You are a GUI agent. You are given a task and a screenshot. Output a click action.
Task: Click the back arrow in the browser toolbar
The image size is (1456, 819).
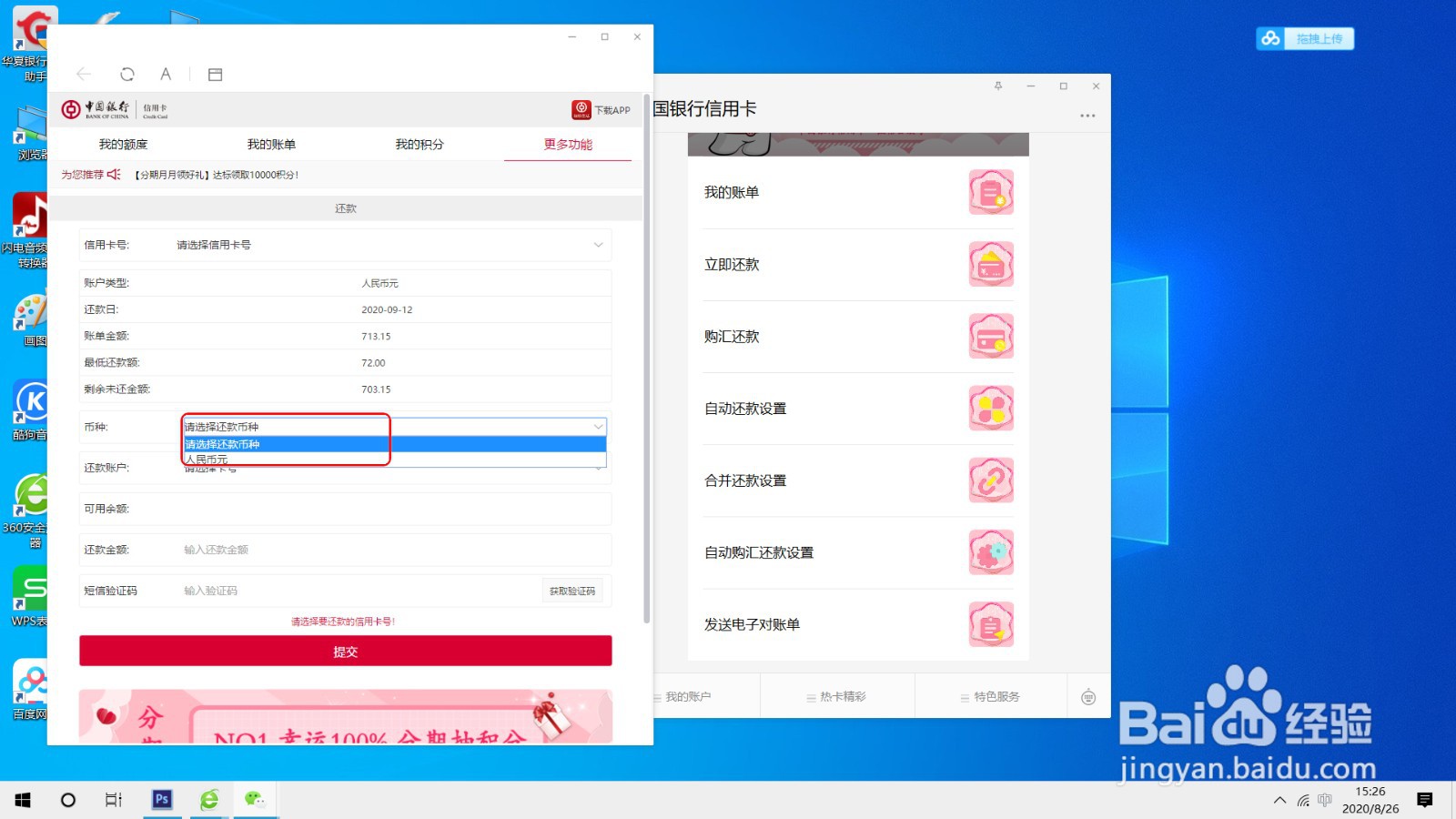pos(84,74)
